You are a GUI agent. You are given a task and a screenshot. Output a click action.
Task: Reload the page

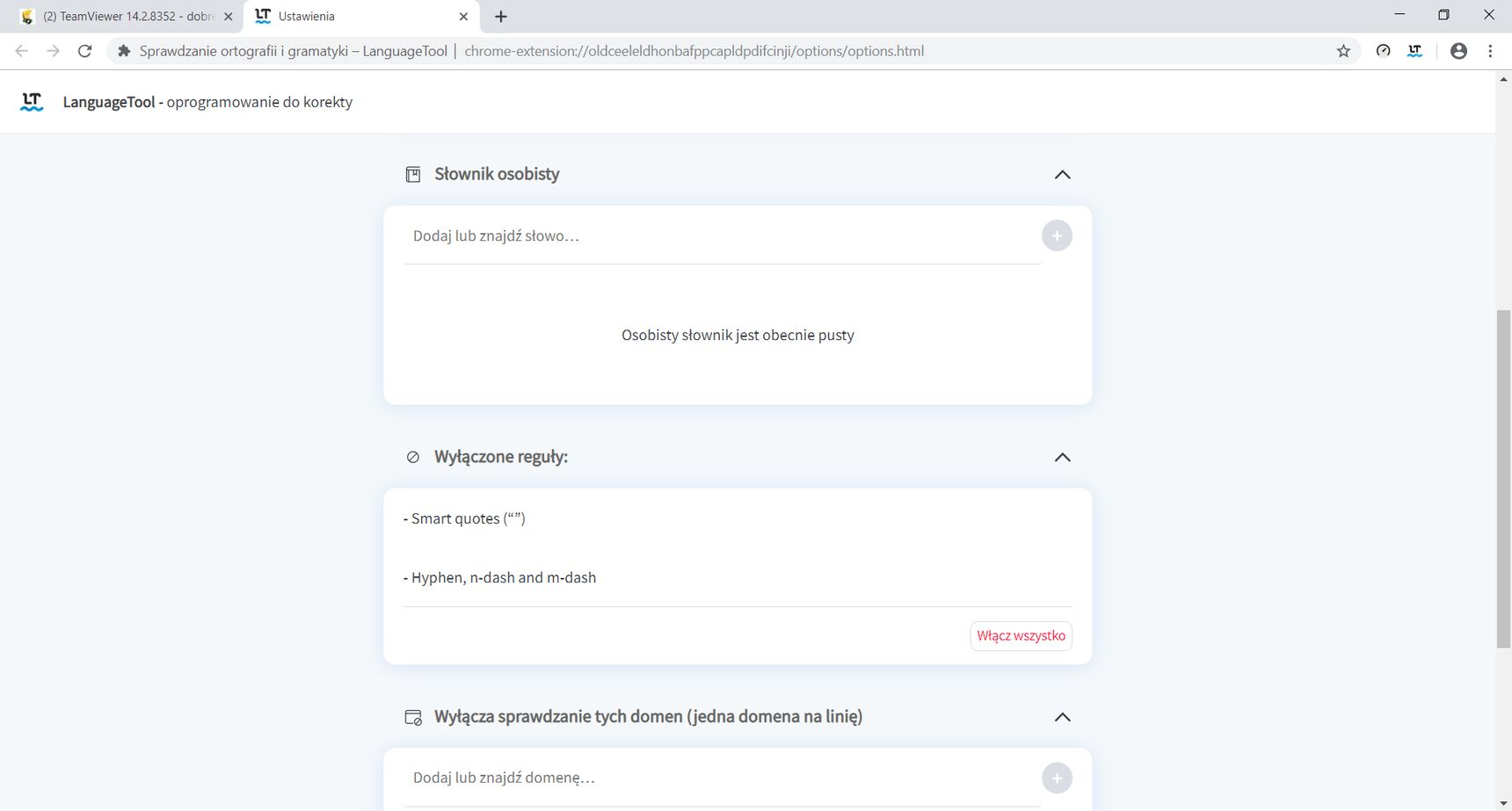[84, 51]
